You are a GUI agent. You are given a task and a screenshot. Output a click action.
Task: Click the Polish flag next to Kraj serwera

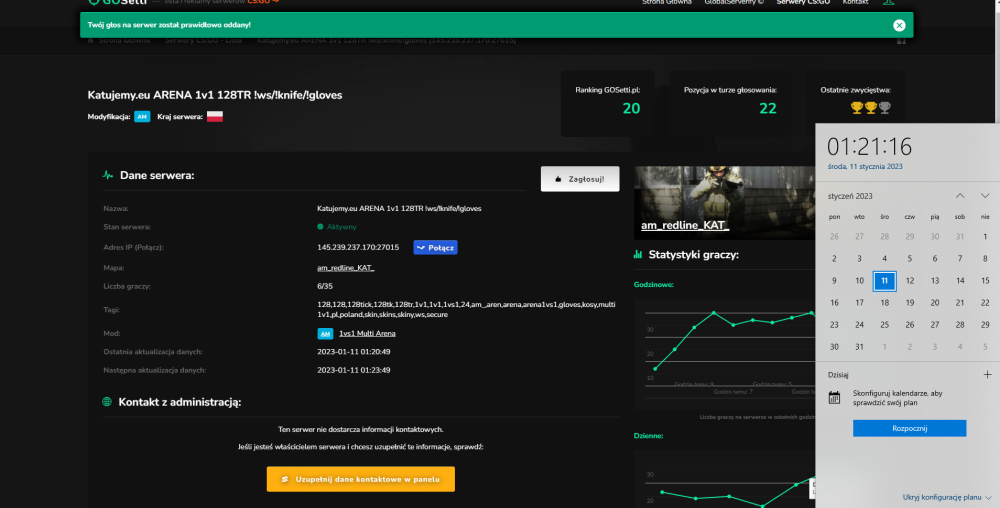tap(215, 117)
